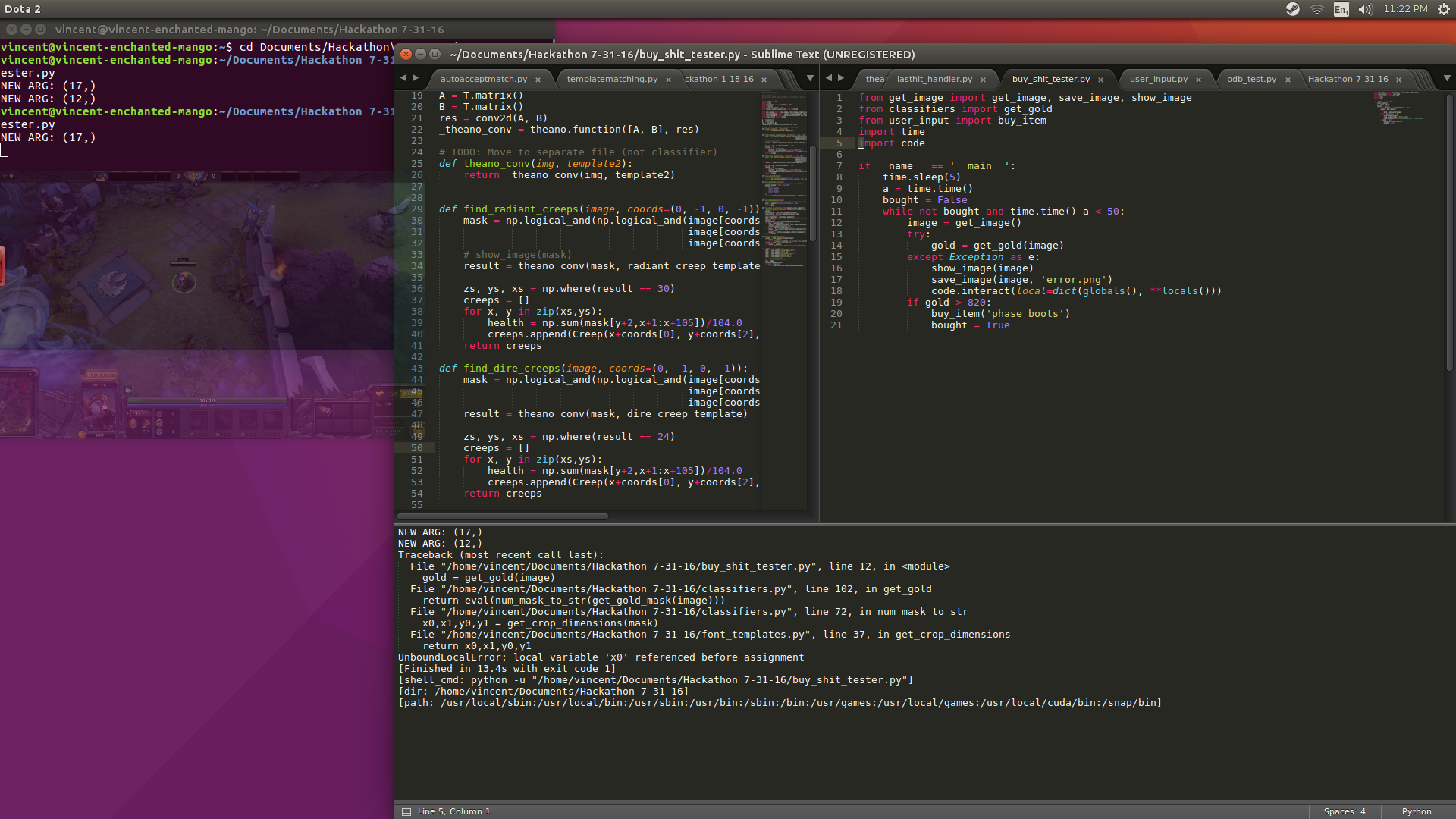Click line number 50 in left gutter
Image resolution: width=1456 pixels, height=819 pixels.
coord(417,448)
